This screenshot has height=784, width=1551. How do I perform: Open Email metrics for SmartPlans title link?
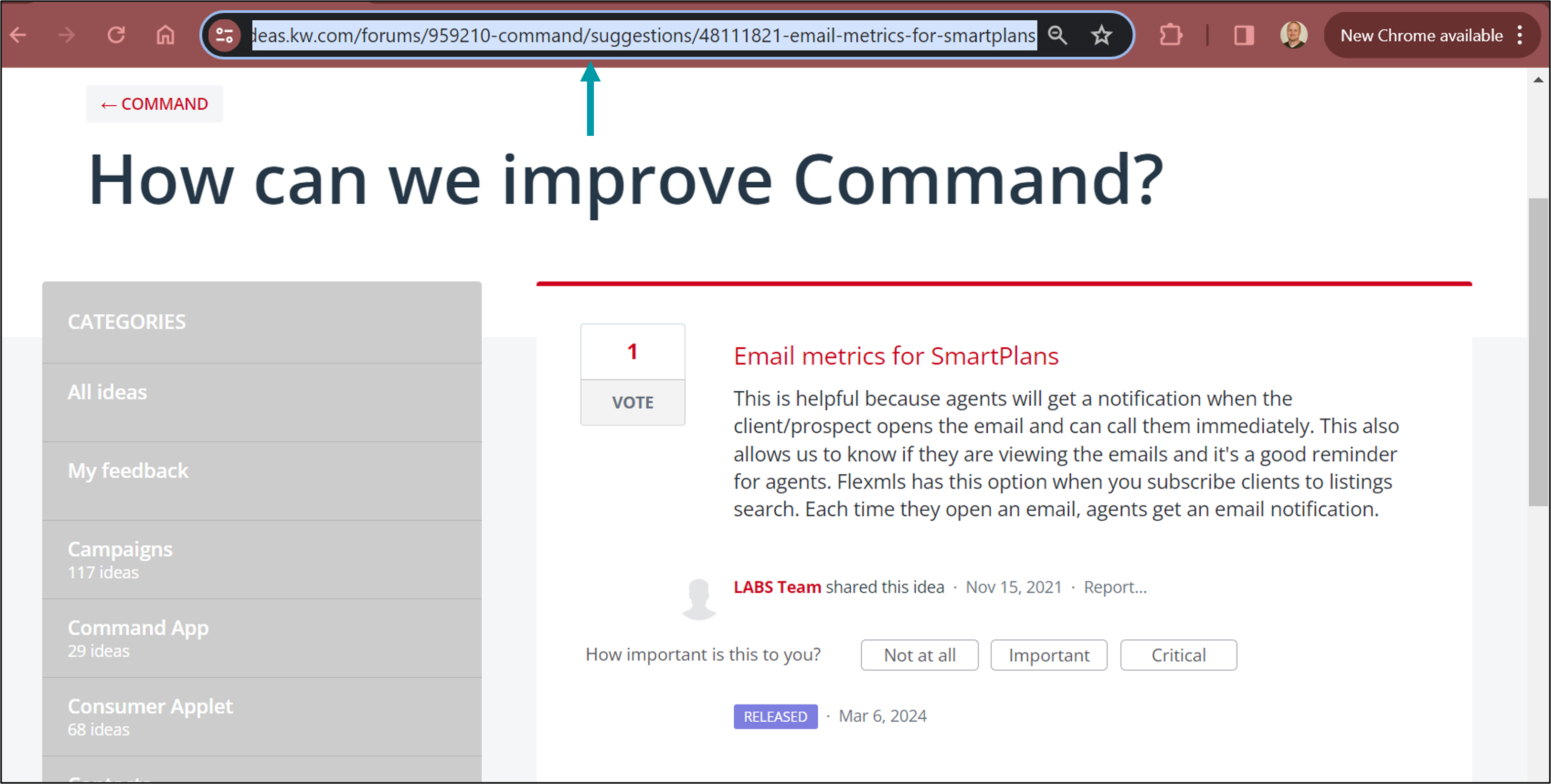(895, 356)
